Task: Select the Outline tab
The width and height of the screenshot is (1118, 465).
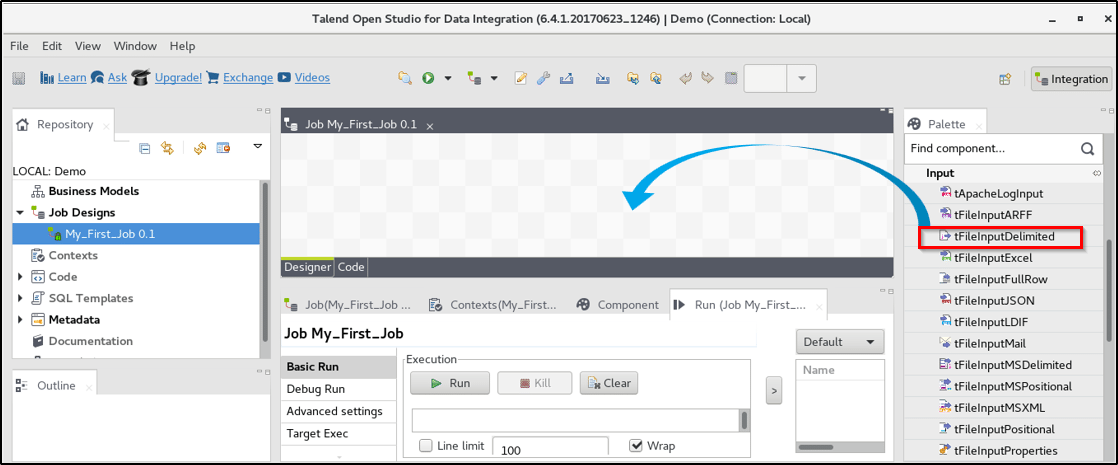Action: point(56,385)
